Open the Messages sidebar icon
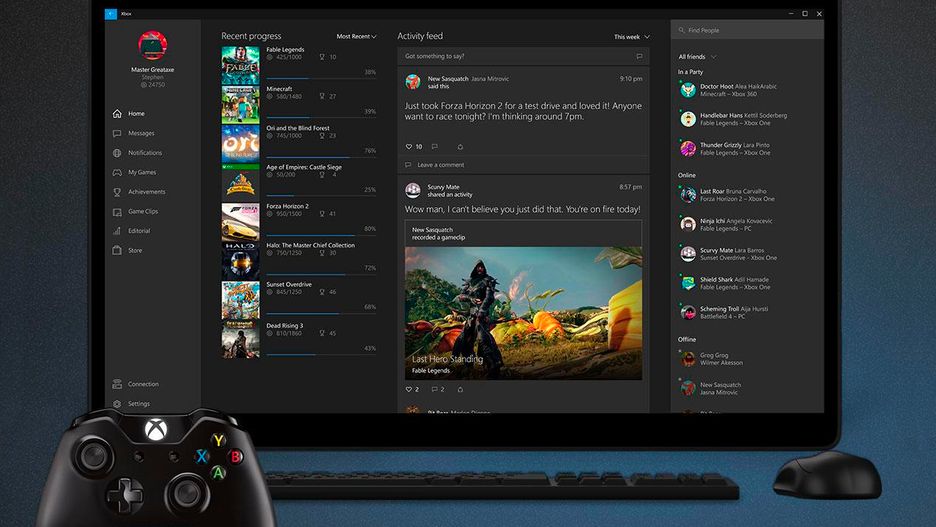The image size is (936, 527). pyautogui.click(x=117, y=133)
